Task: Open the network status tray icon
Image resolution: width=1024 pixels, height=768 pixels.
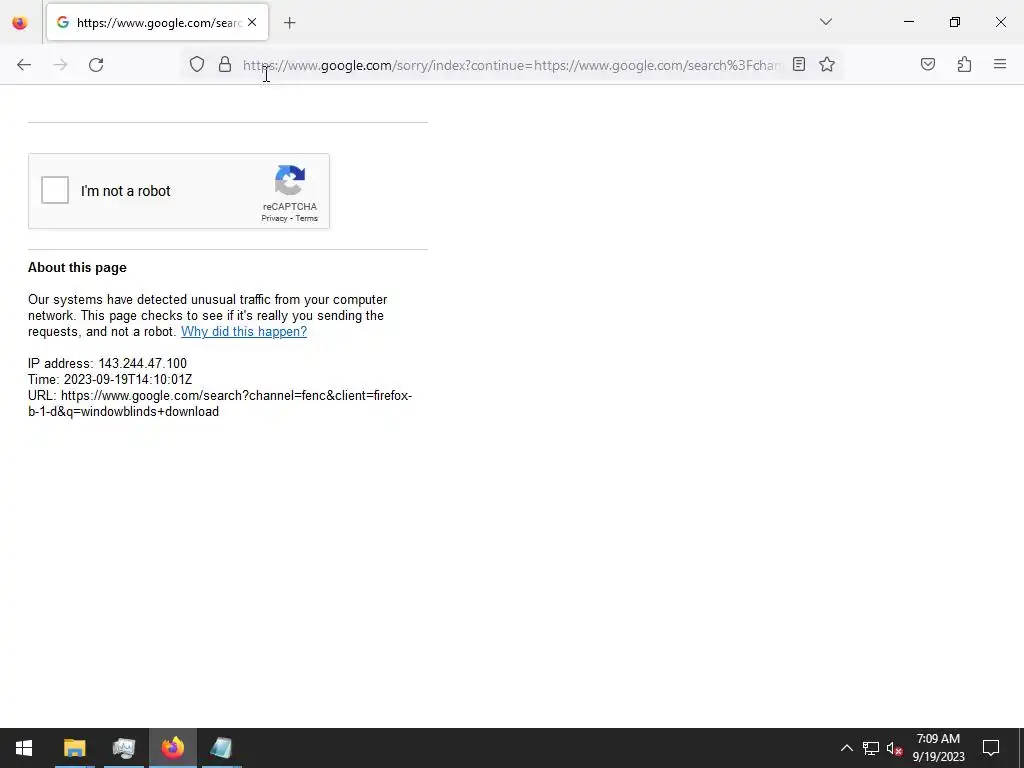Action: point(871,748)
